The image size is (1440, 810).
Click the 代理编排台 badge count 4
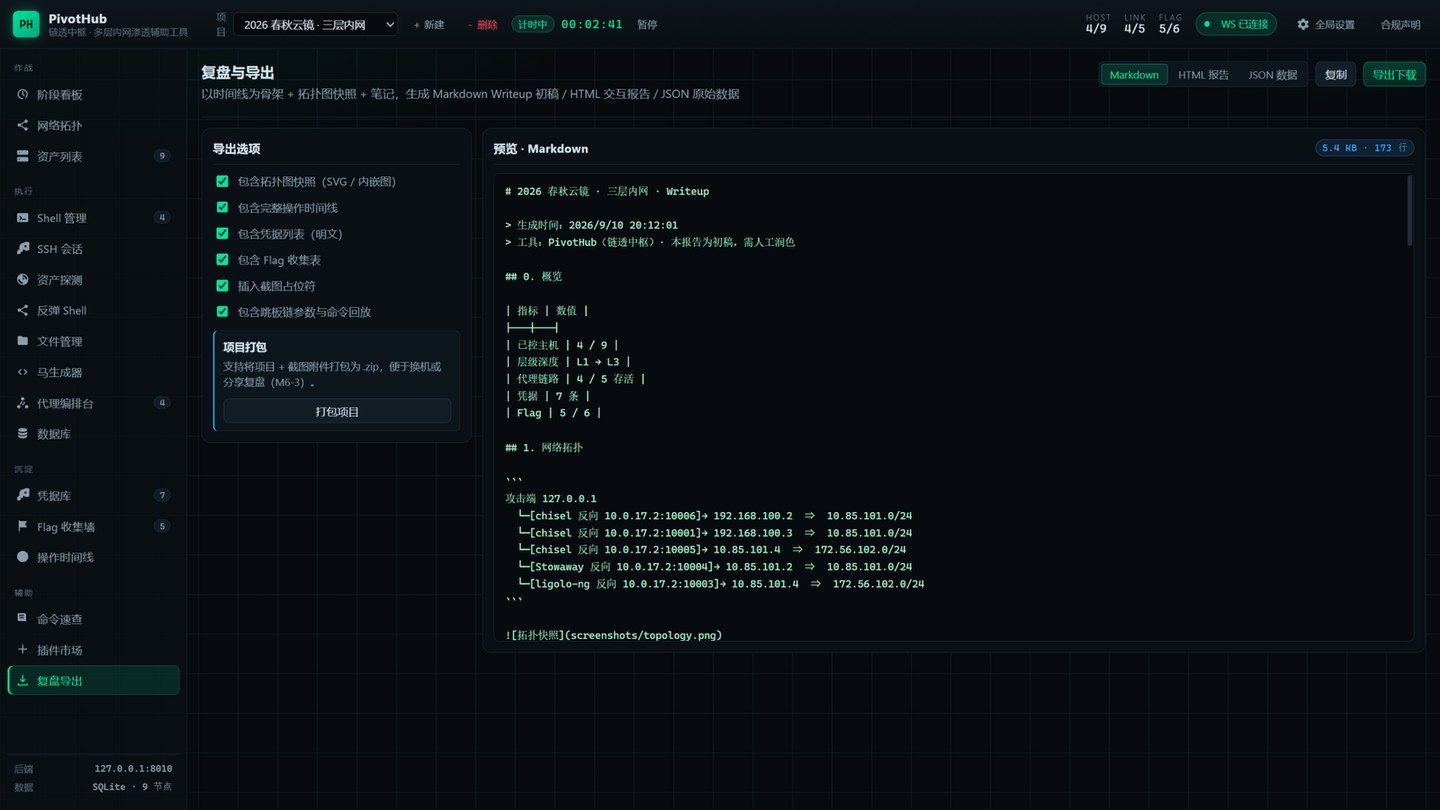point(162,403)
